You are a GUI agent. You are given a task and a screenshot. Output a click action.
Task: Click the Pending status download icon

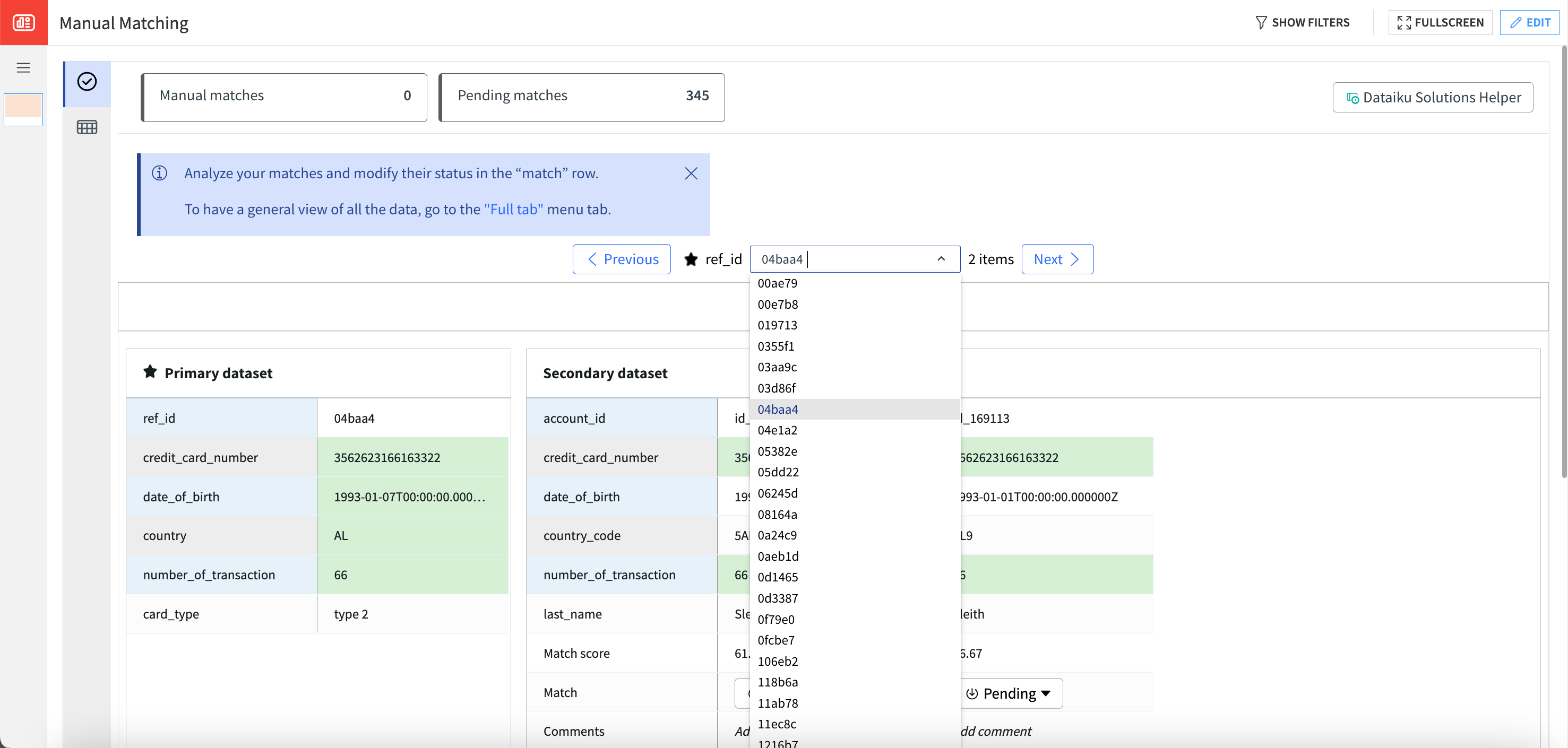click(972, 693)
